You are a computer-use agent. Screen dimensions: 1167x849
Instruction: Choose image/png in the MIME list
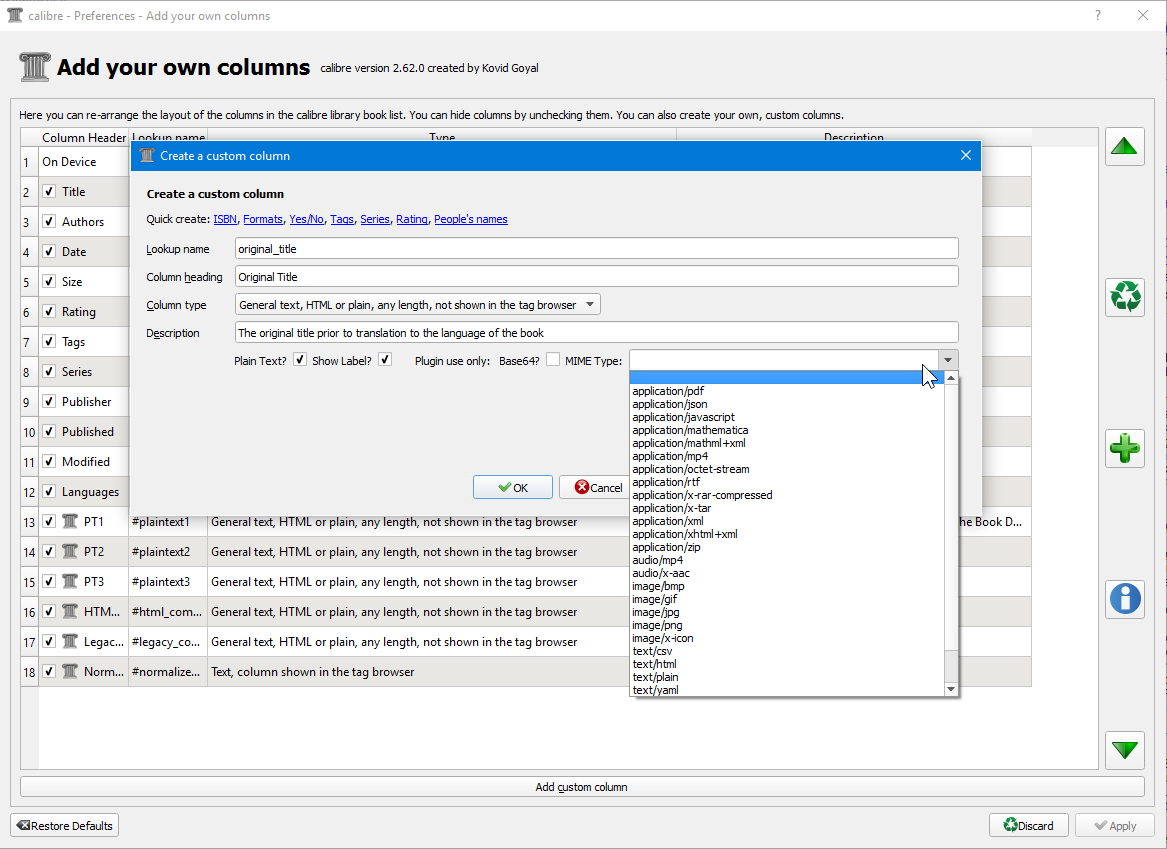657,625
